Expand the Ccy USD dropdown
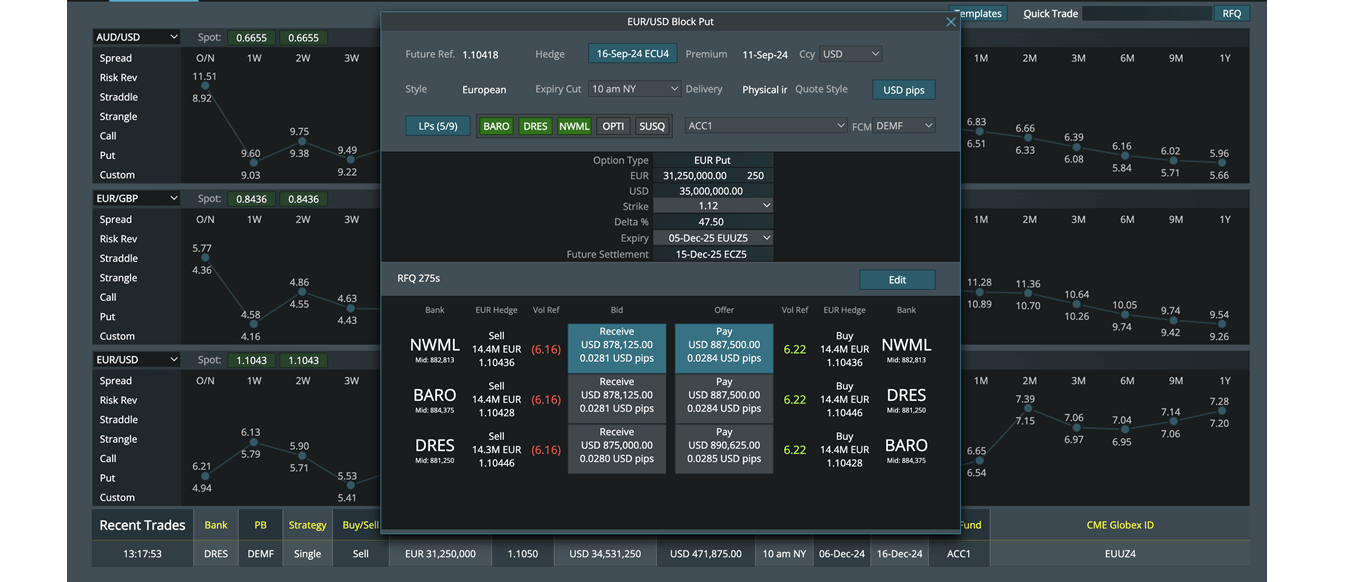The height and width of the screenshot is (582, 1345). 851,54
